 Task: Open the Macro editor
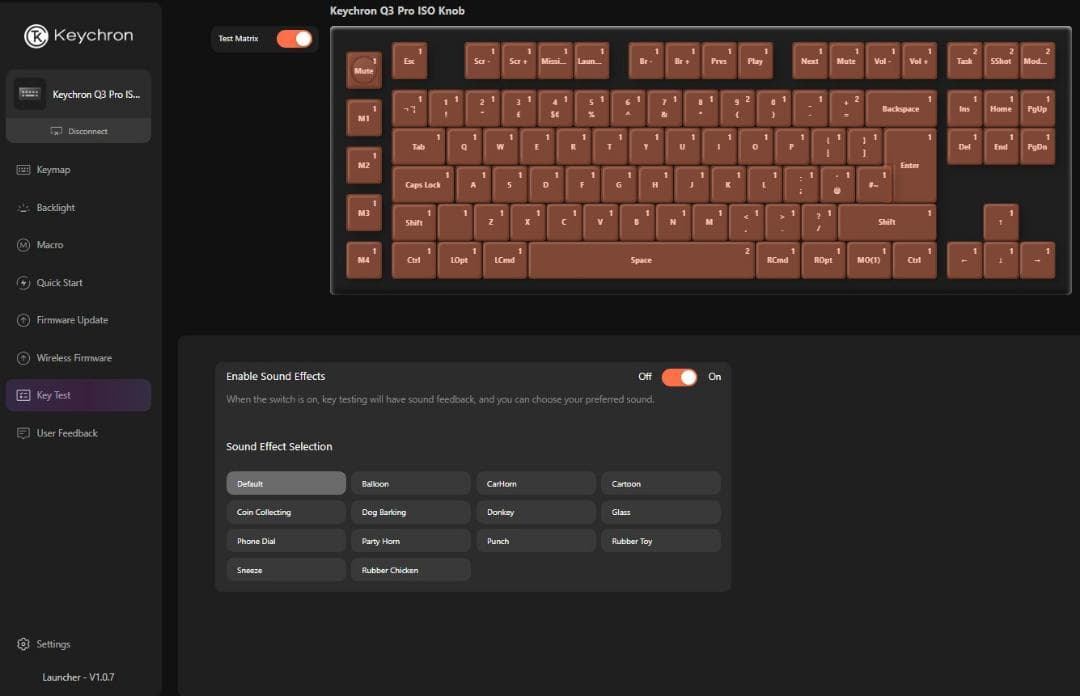54,244
